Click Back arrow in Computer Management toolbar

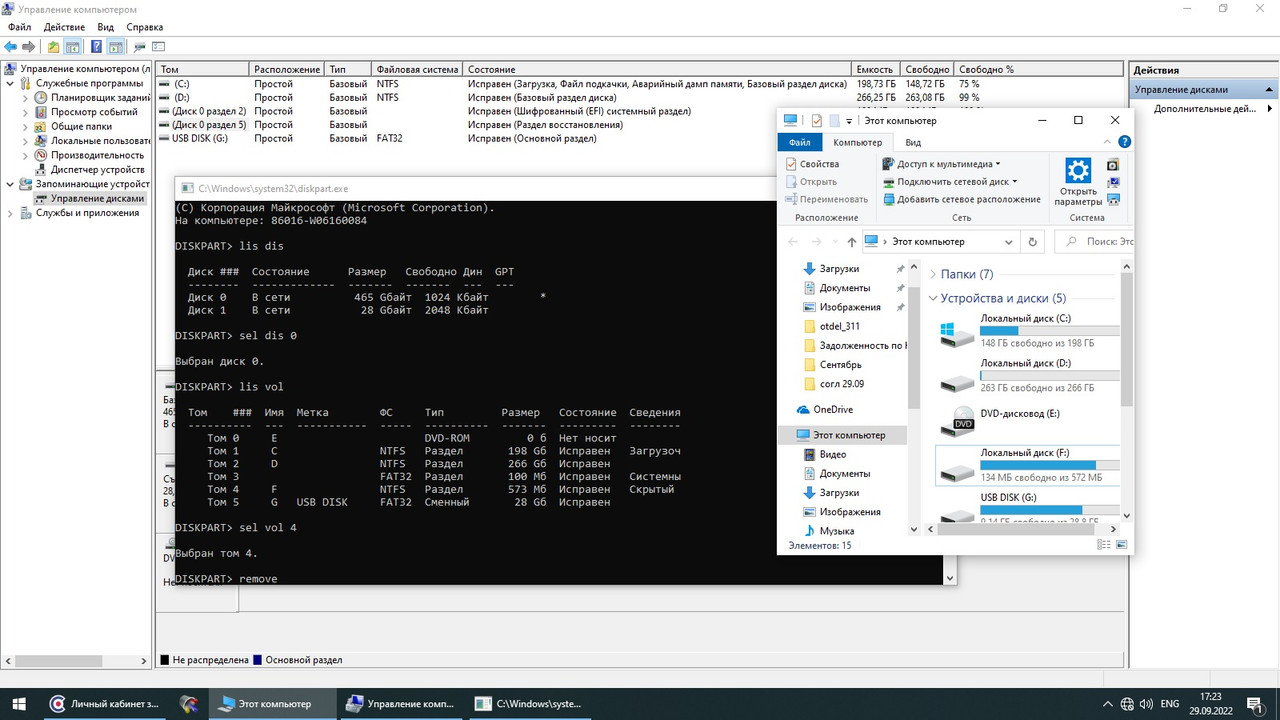tap(11, 47)
